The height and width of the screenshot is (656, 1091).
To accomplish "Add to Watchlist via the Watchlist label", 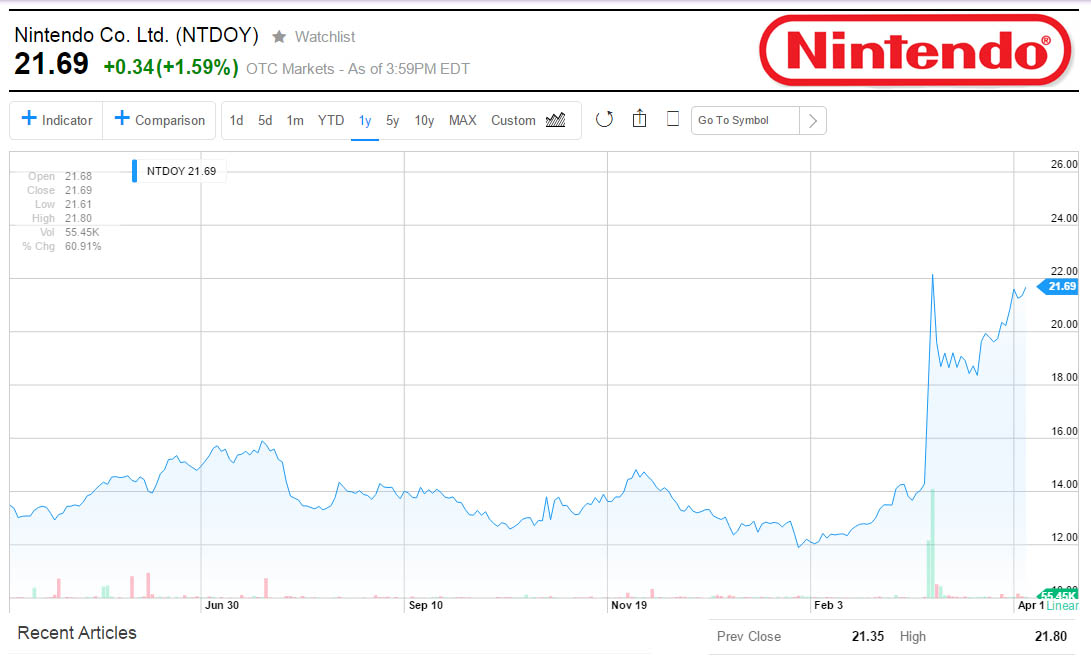I will tap(325, 37).
